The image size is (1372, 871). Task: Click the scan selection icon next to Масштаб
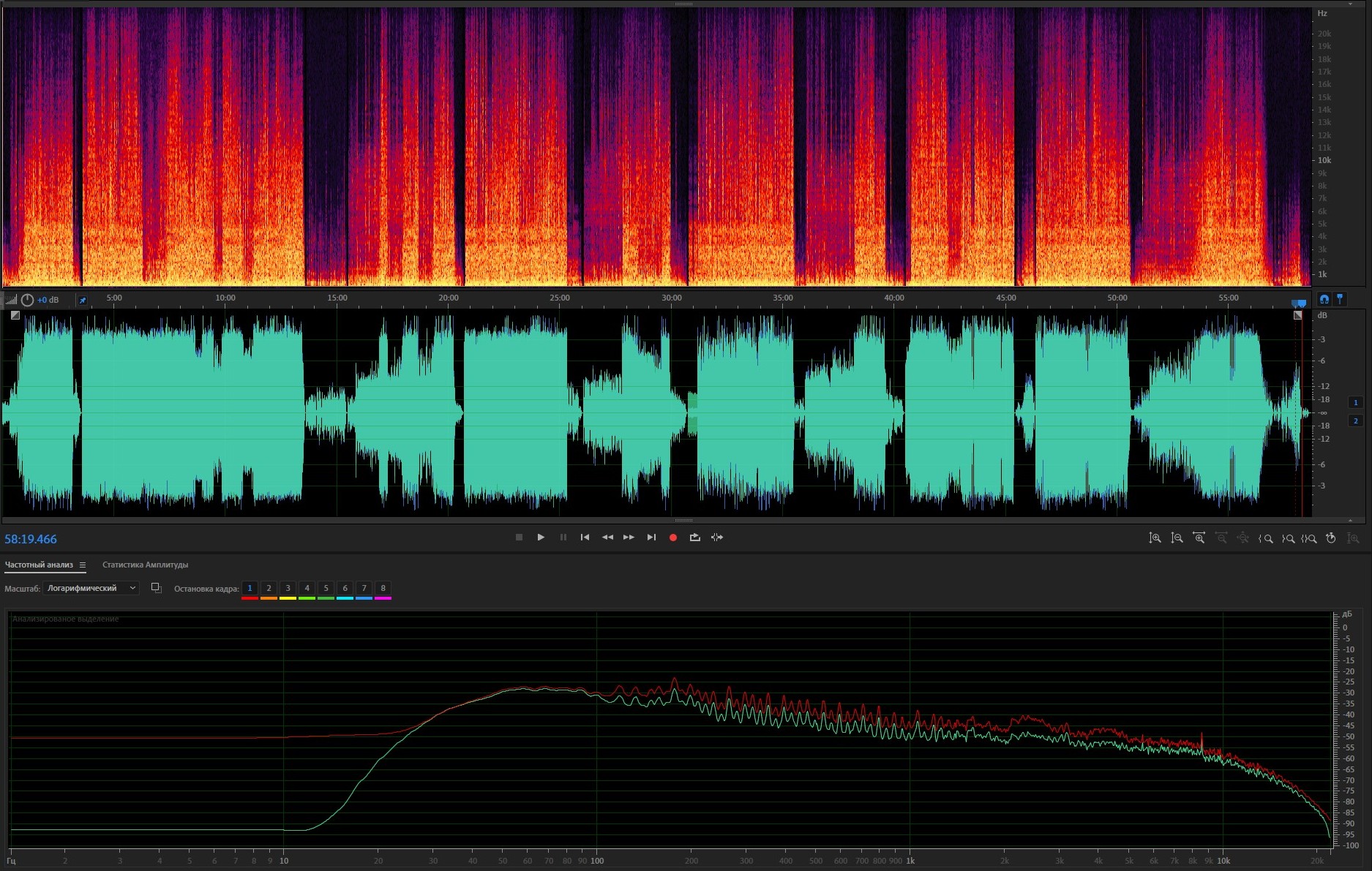click(x=156, y=588)
